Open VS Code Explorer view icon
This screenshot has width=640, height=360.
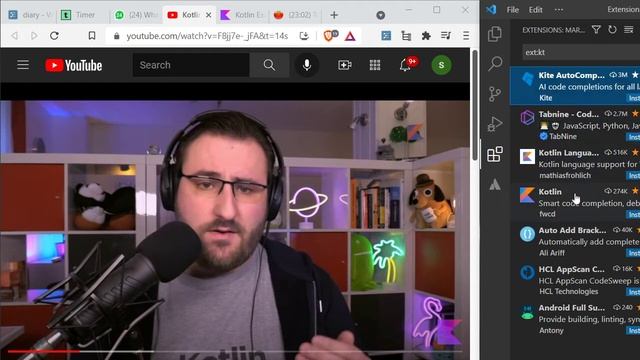(x=495, y=34)
